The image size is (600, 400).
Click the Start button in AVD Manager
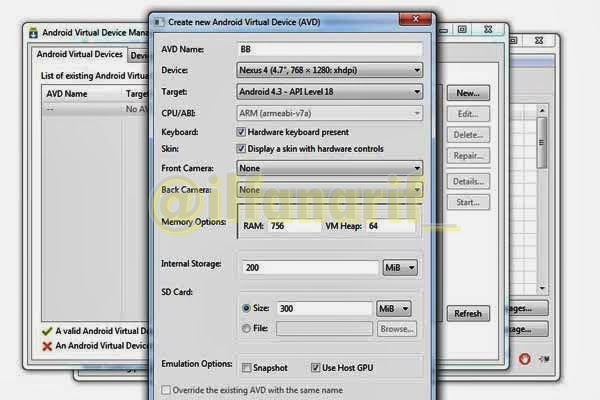(x=468, y=202)
